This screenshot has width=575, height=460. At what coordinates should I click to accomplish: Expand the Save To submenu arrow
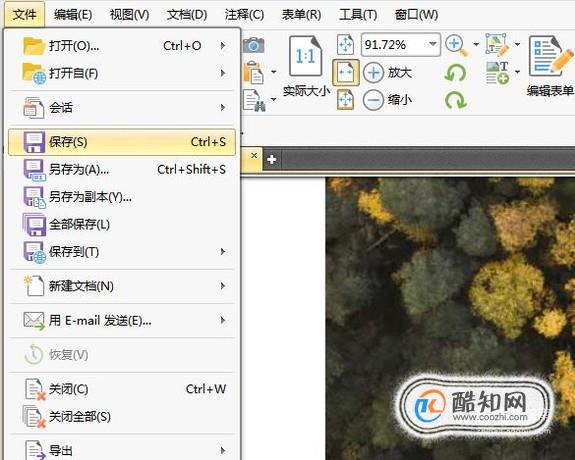(x=223, y=252)
